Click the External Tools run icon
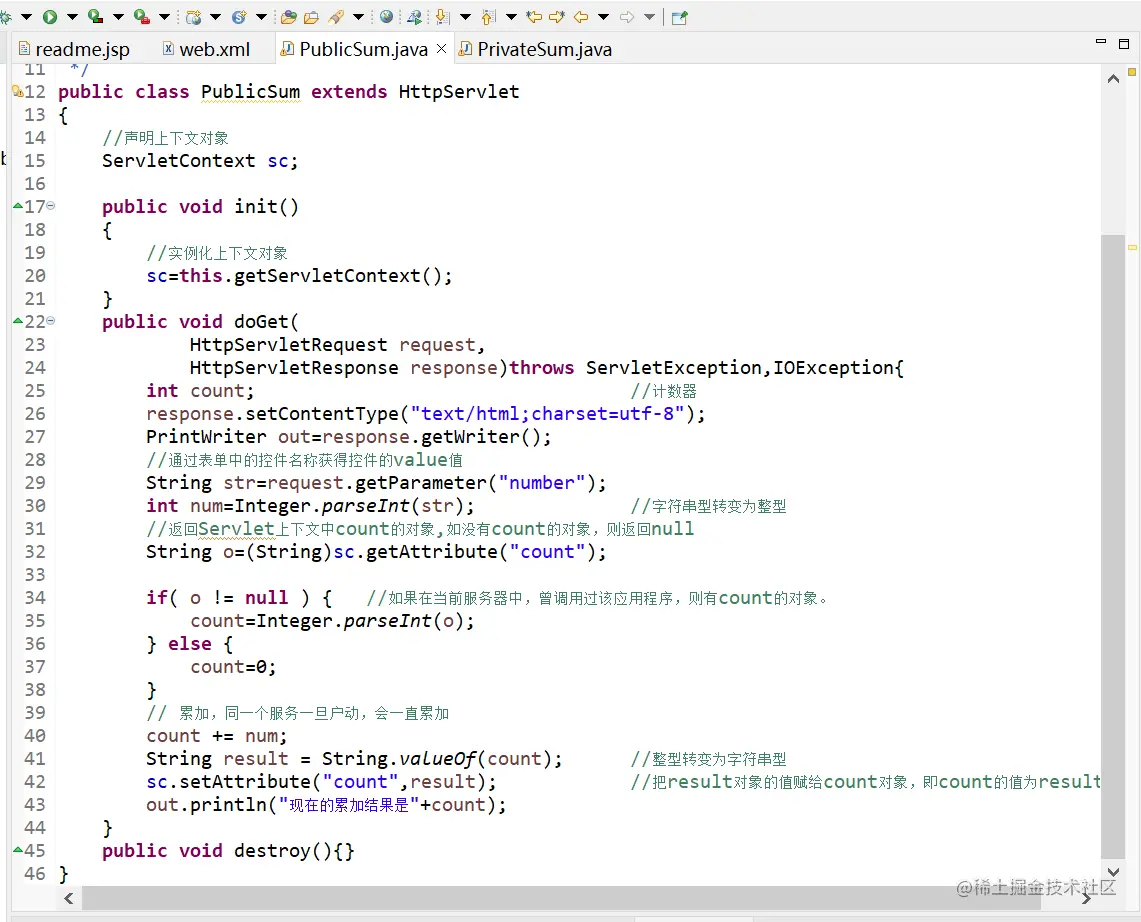The width and height of the screenshot is (1141, 922). coord(142,17)
